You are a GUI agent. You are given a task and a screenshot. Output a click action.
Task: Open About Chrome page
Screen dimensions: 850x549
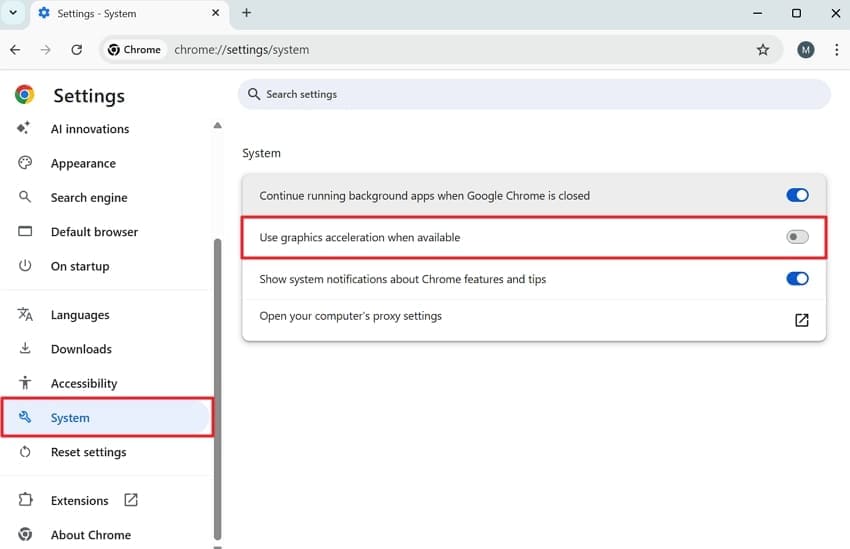tap(91, 535)
